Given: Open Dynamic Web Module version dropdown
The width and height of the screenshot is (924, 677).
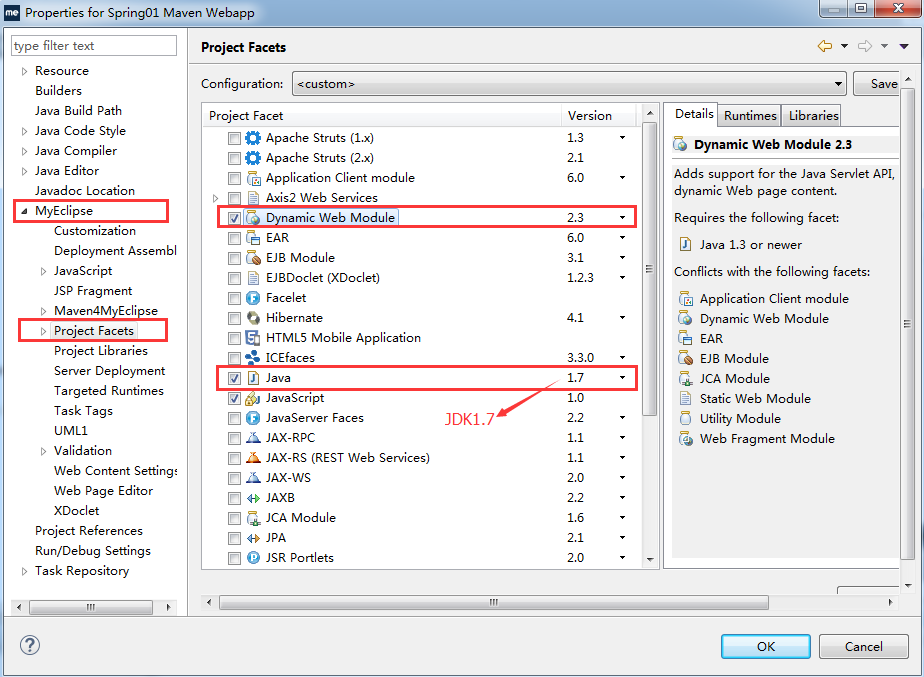Looking at the screenshot, I should coord(622,218).
